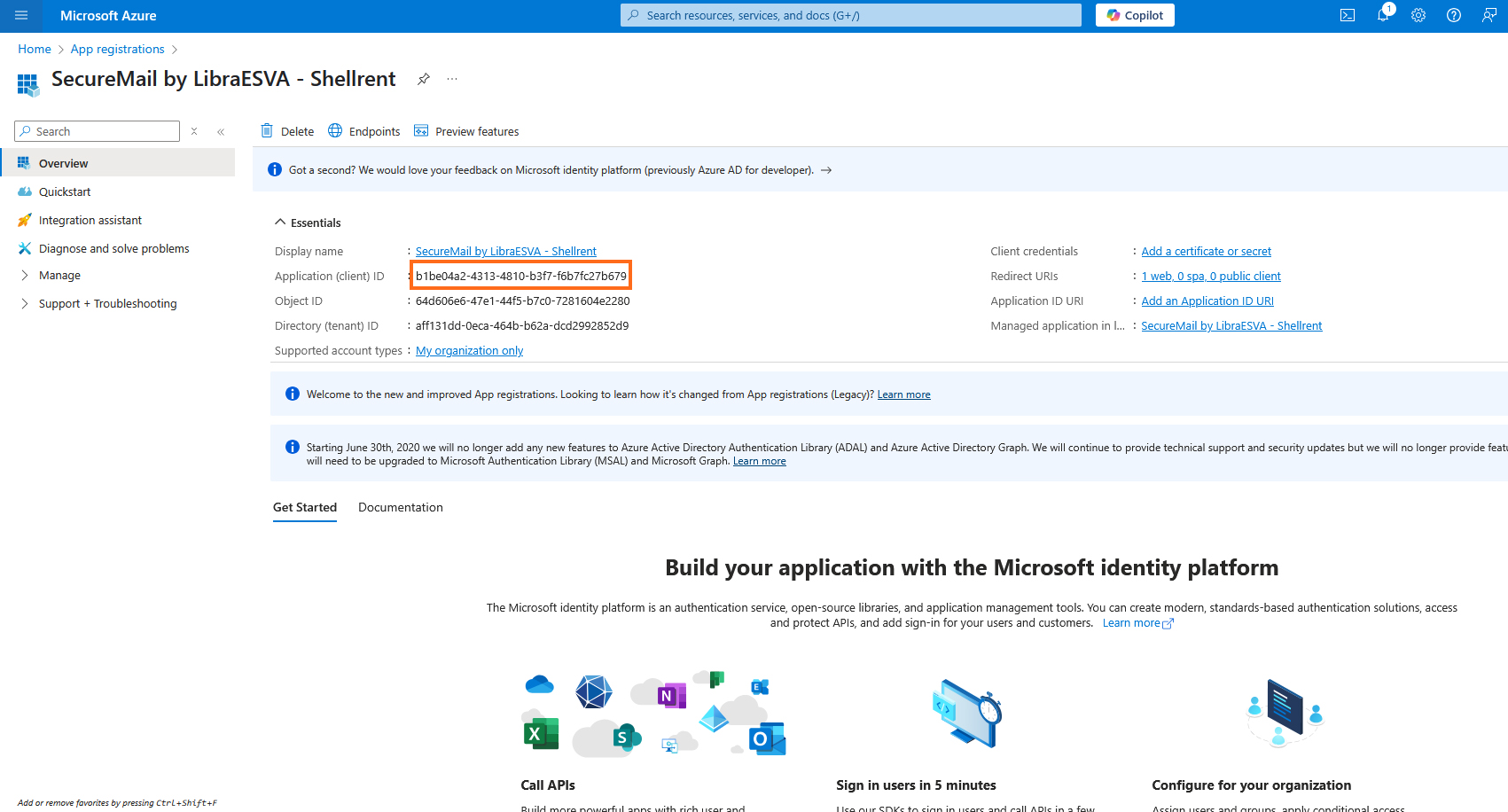Open Endpoints
The image size is (1508, 812).
(x=364, y=131)
